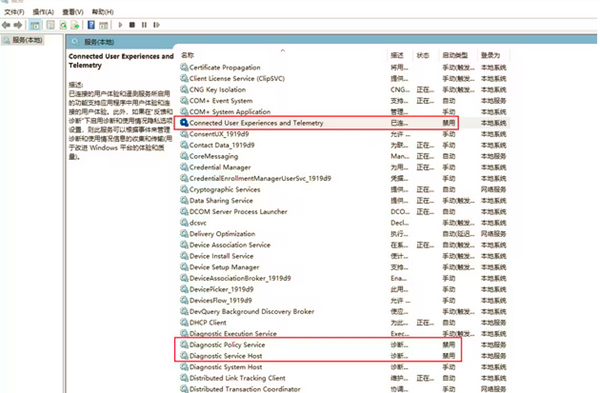Click gear icon beside Diagnostic Policy Service
600x393 pixels.
pyautogui.click(x=184, y=345)
